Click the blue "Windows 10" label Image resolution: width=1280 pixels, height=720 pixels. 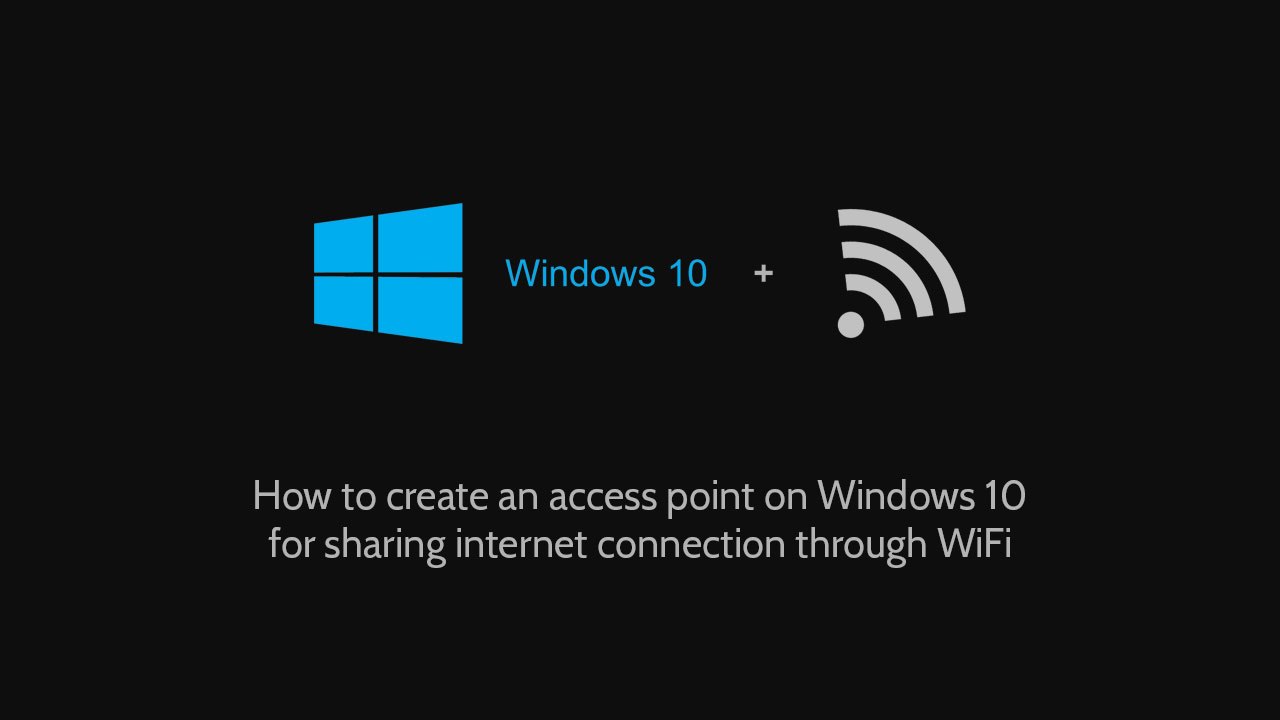point(606,273)
